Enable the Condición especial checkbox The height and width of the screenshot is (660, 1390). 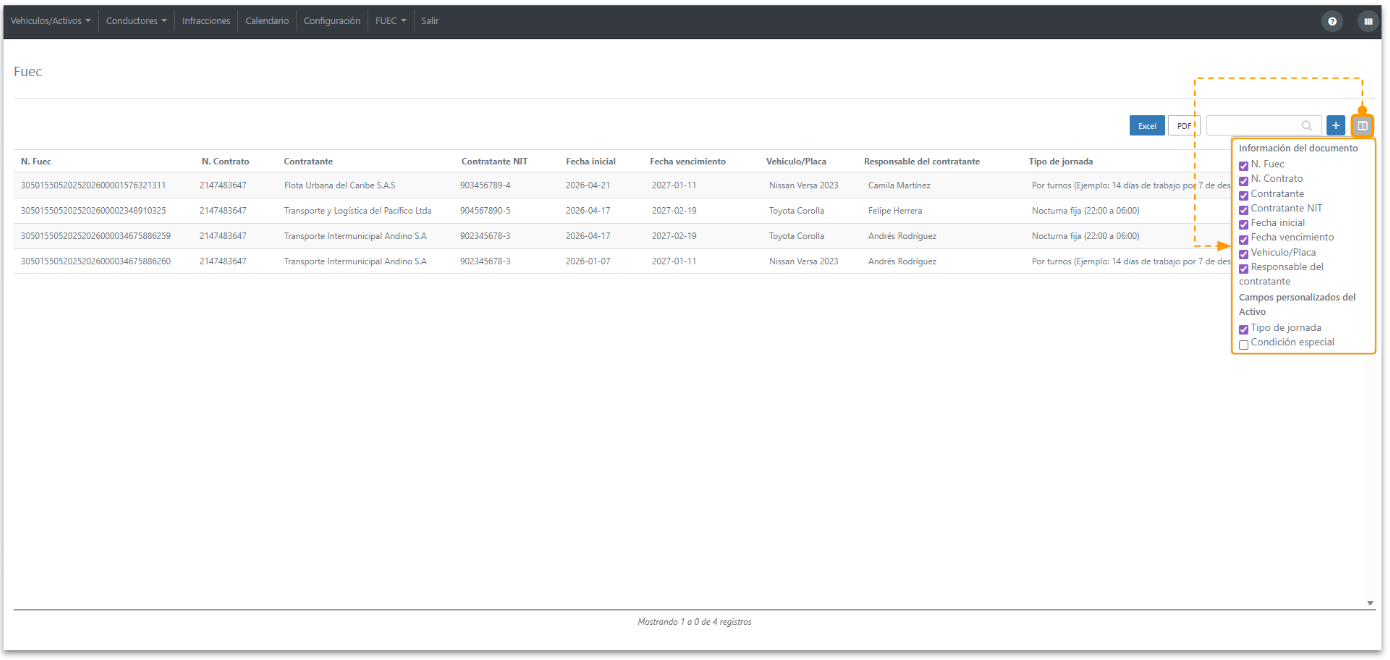[x=1244, y=344]
